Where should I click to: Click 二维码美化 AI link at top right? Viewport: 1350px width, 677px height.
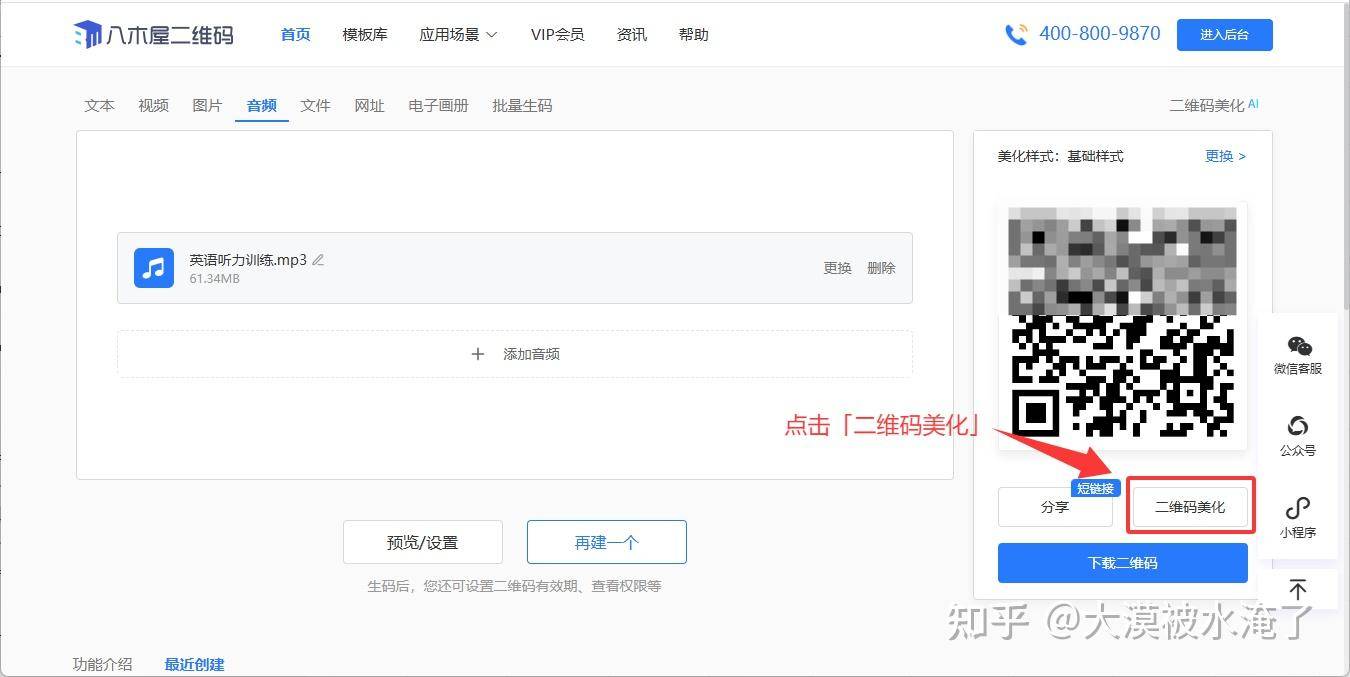point(1214,105)
